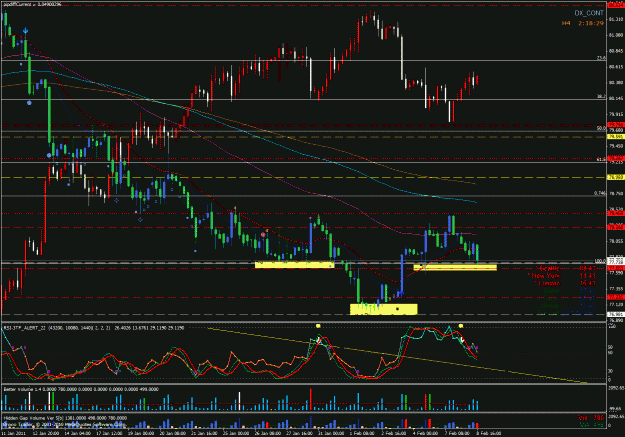Click the H4 timeframe label
Viewport: 625px width, 437px height.
click(x=566, y=24)
